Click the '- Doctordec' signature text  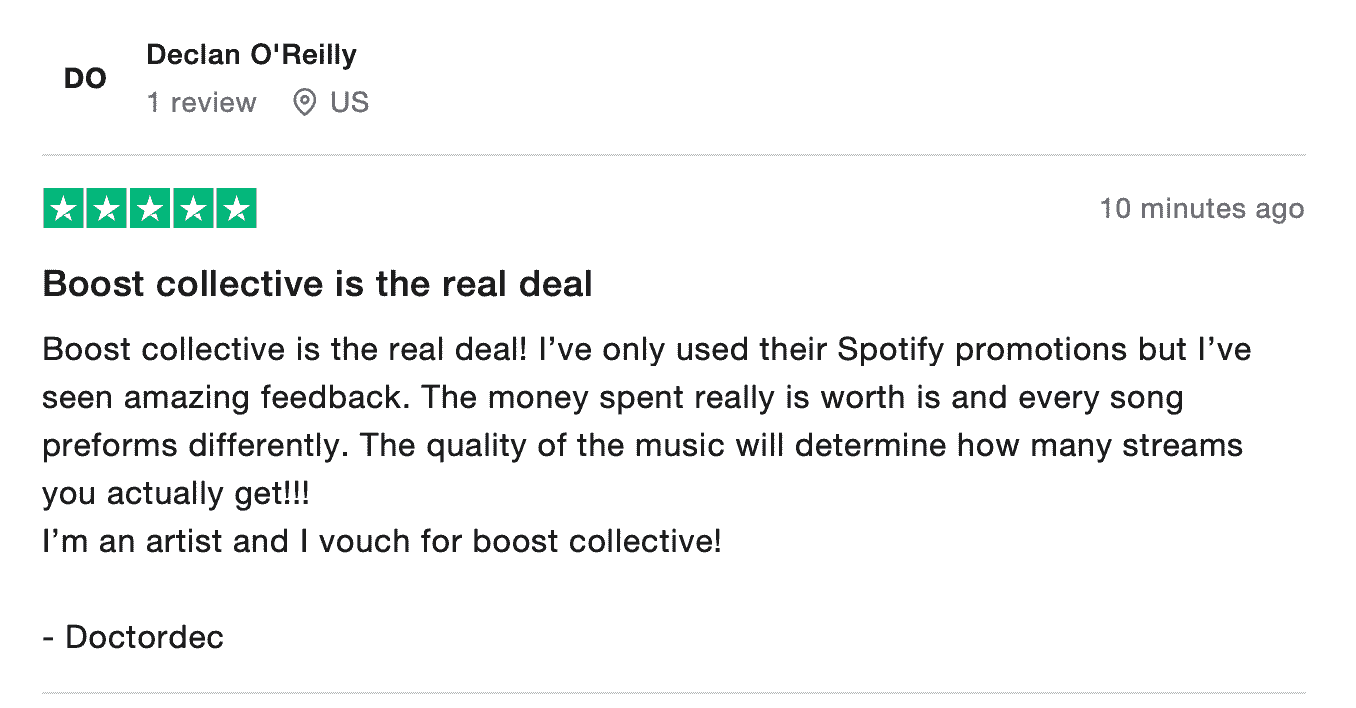pyautogui.click(x=133, y=637)
